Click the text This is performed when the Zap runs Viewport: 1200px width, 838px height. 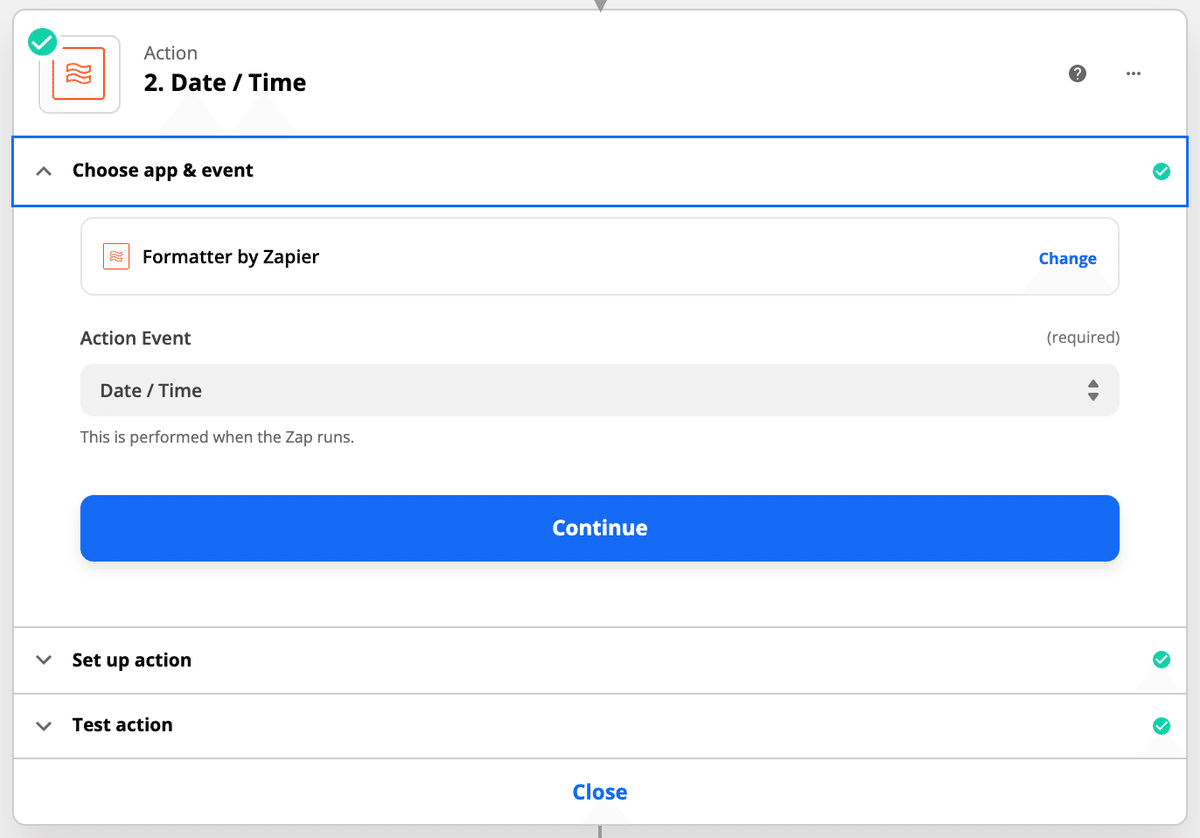[x=217, y=437]
